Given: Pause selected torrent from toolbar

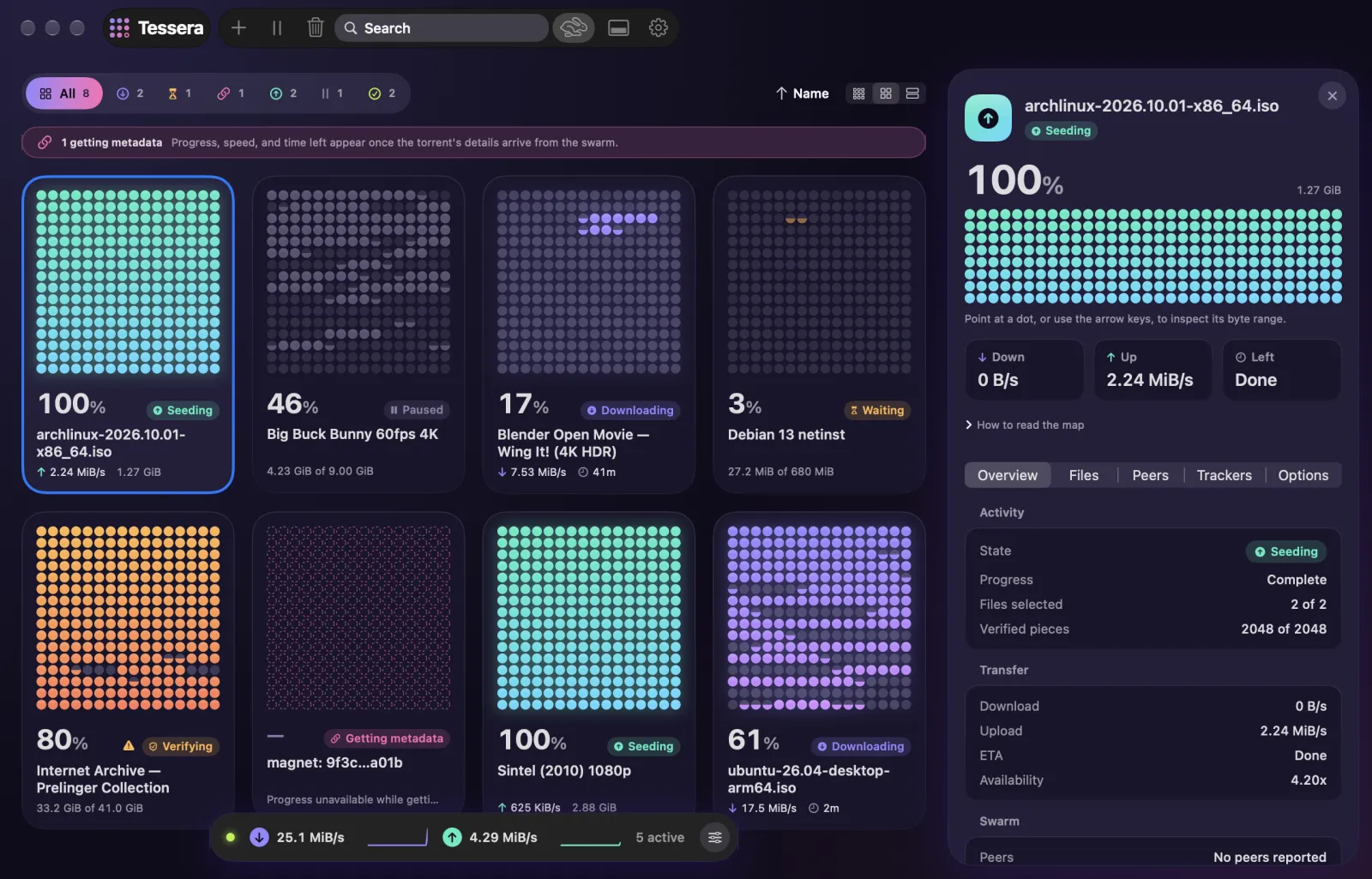Looking at the screenshot, I should coord(277,28).
